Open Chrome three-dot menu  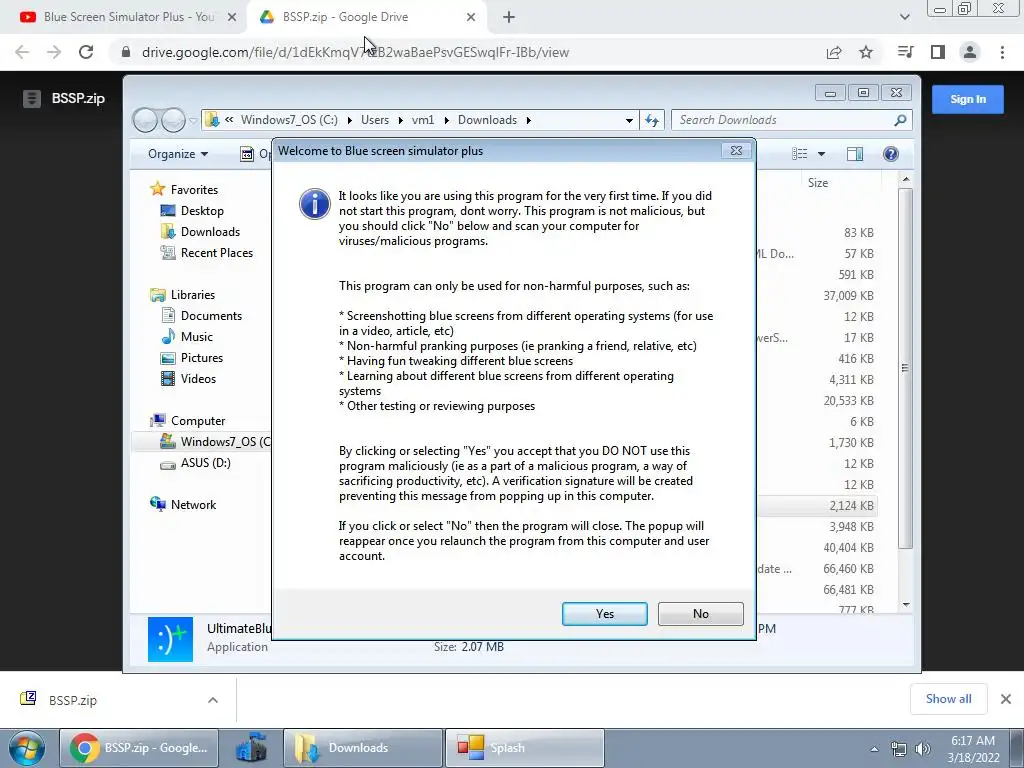coord(1002,52)
